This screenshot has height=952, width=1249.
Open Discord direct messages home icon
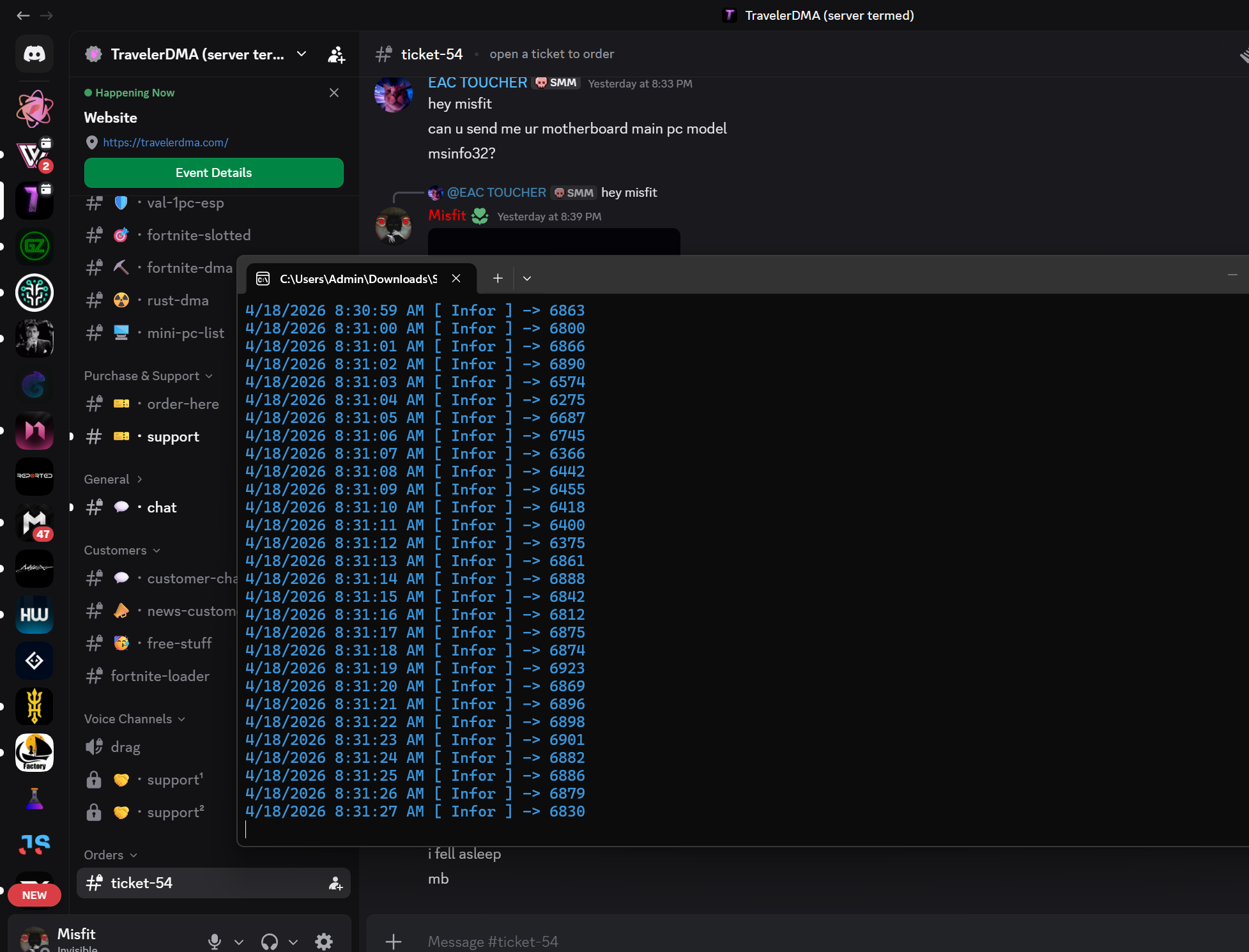click(34, 54)
